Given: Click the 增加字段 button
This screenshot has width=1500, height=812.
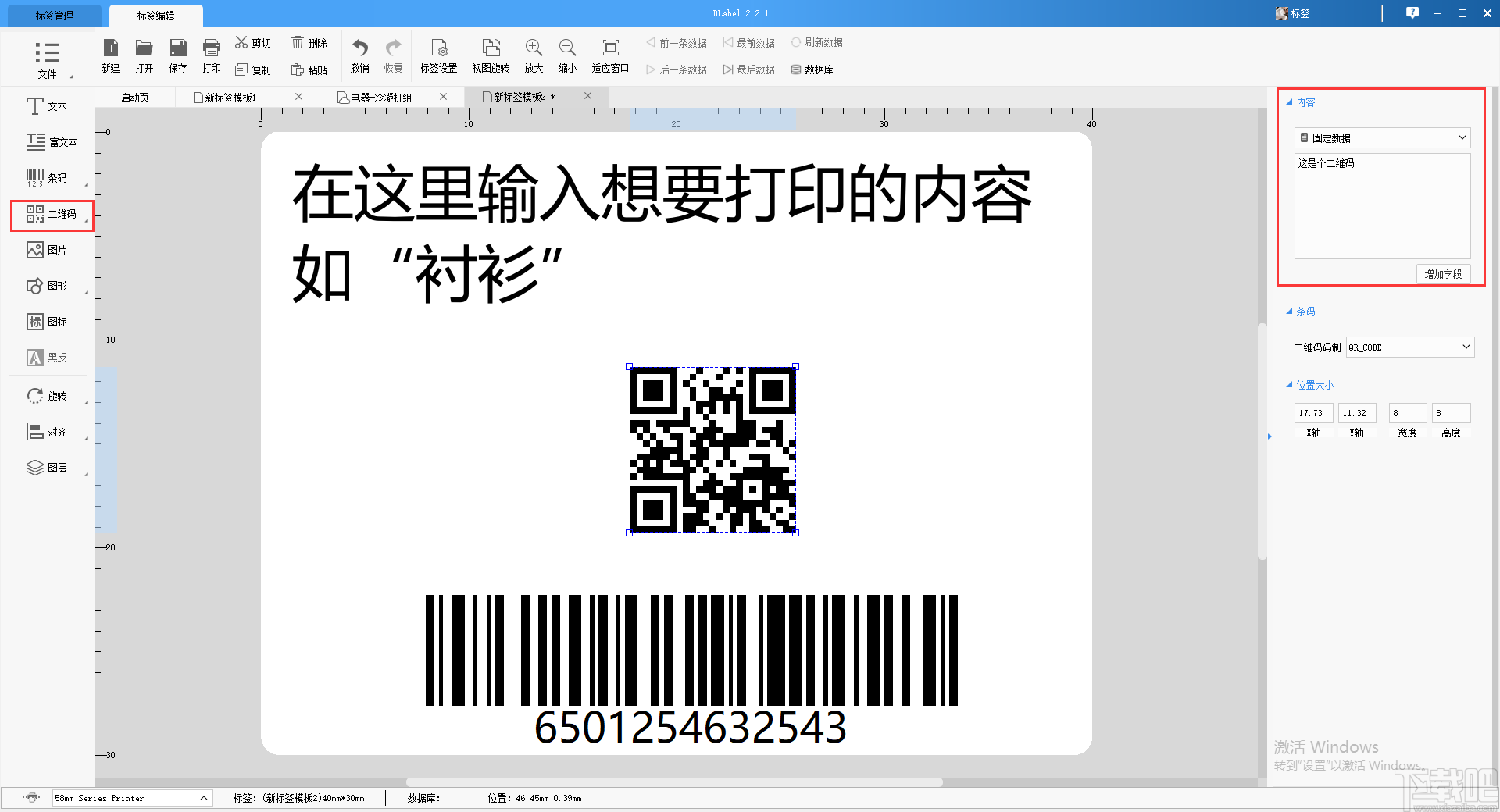Looking at the screenshot, I should (1443, 274).
